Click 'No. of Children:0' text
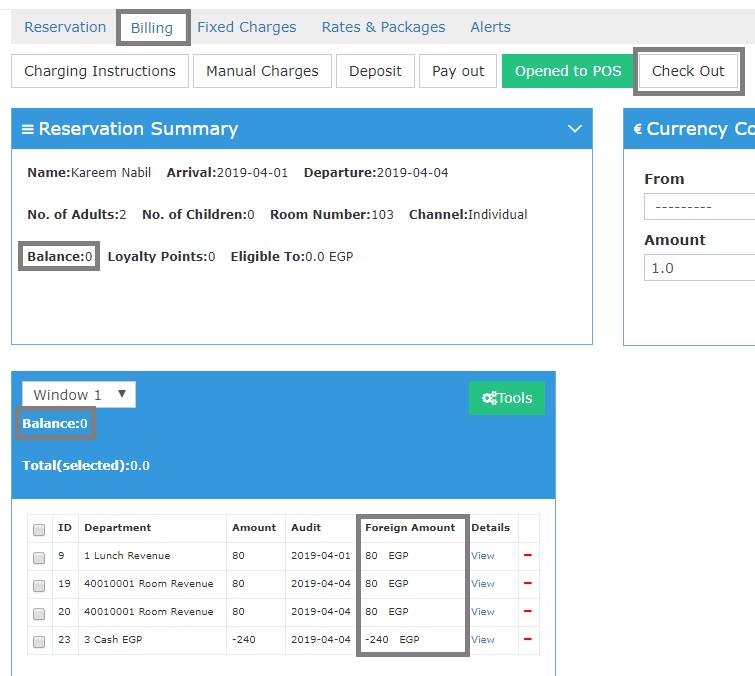The width and height of the screenshot is (755, 676). pos(198,214)
